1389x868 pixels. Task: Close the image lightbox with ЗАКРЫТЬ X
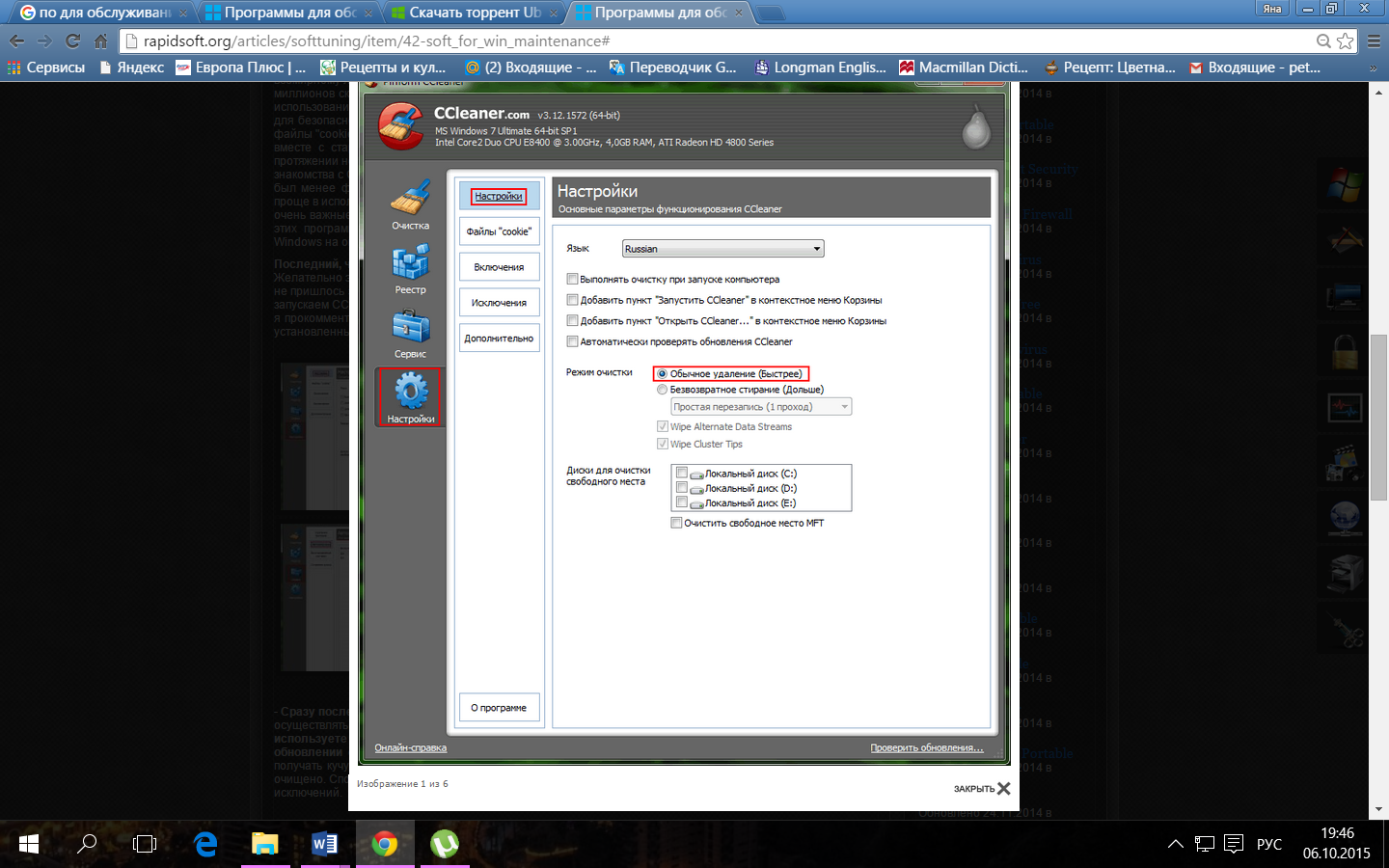pos(982,789)
